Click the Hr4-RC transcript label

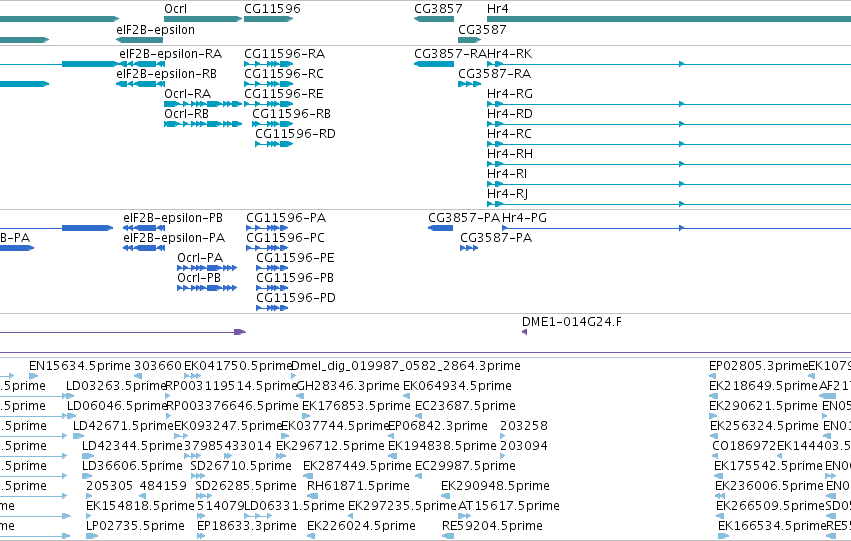[509, 134]
